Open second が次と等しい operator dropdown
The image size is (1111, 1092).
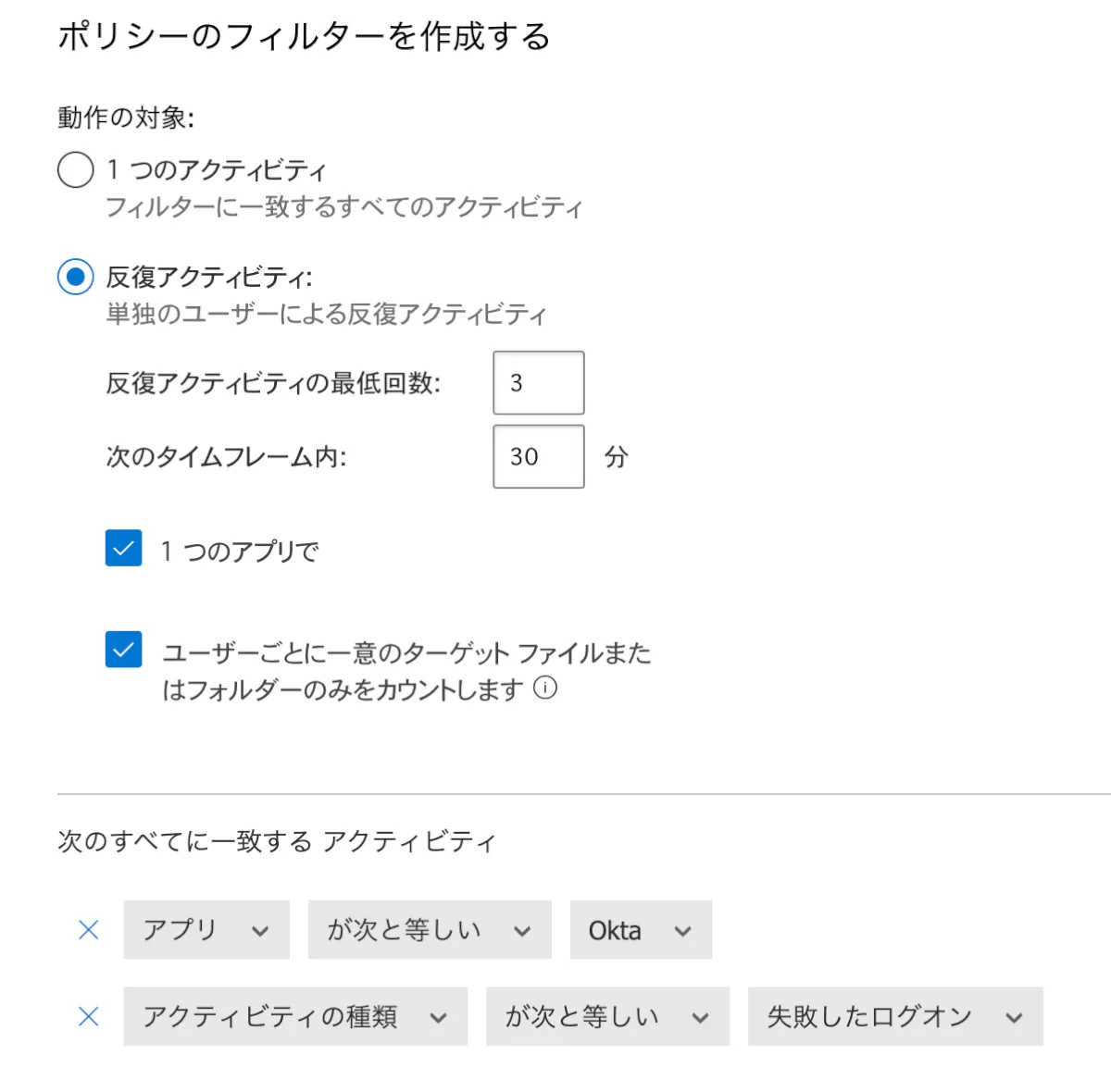pos(606,1017)
